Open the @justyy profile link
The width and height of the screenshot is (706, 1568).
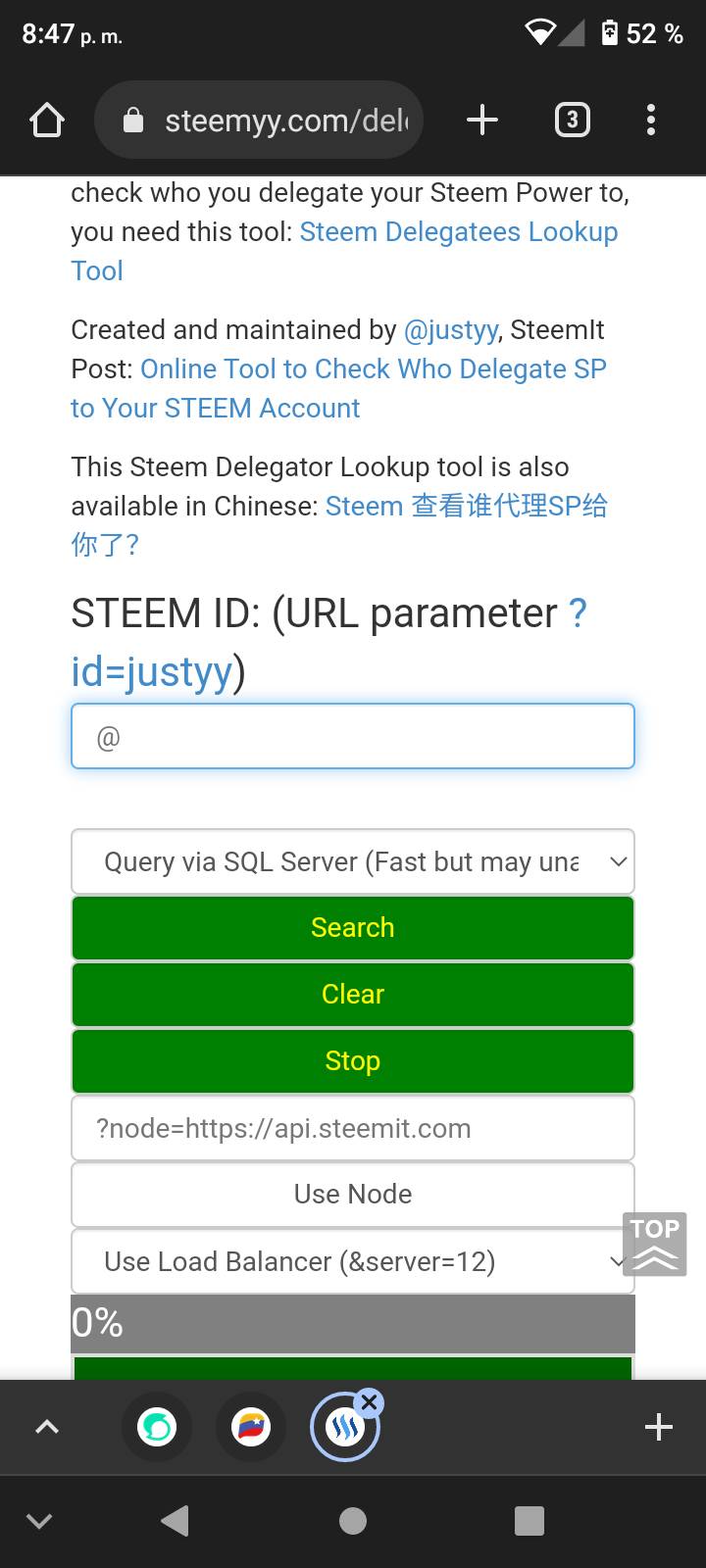coord(451,330)
